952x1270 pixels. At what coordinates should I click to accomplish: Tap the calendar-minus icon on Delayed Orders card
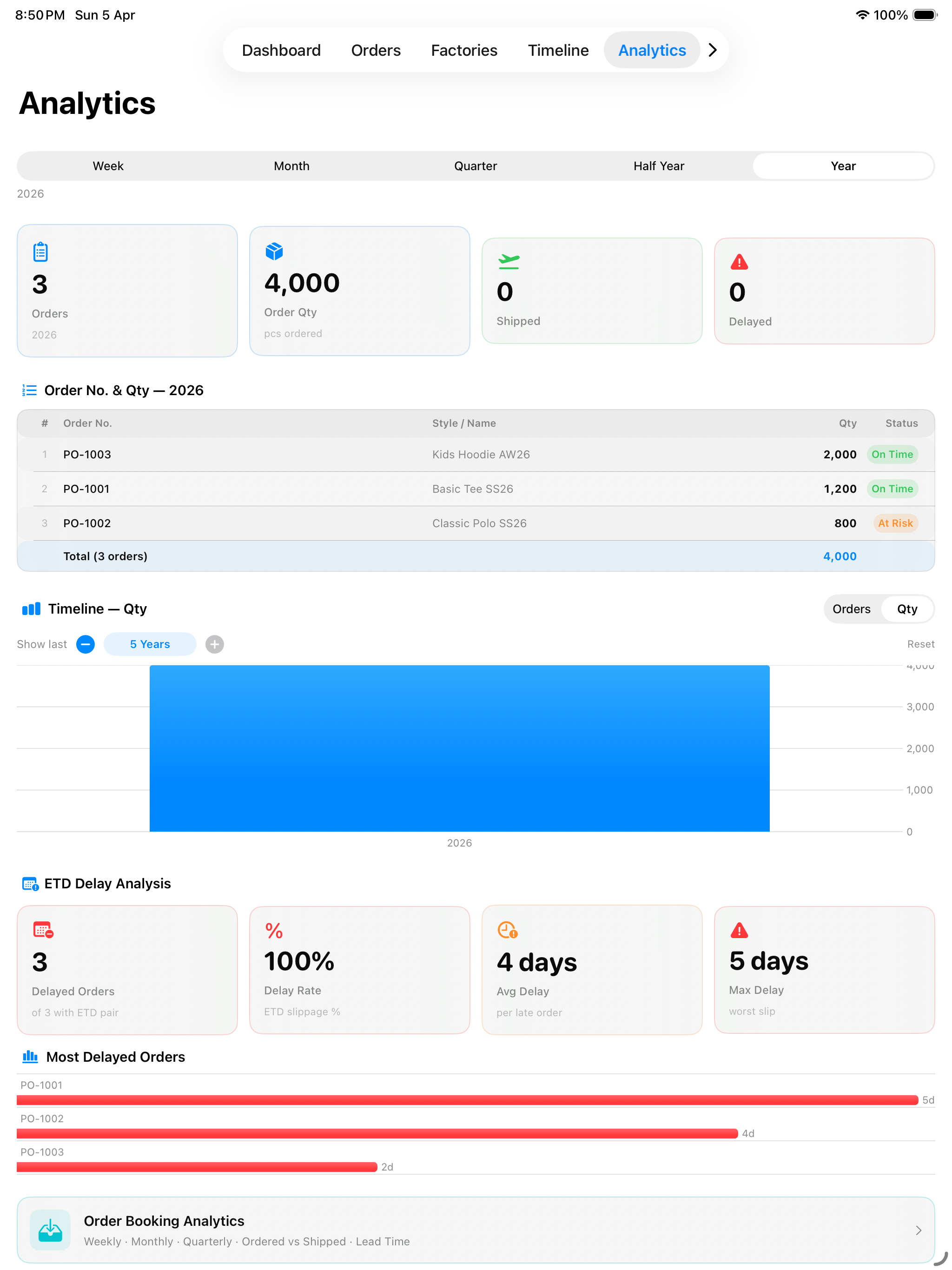43,930
